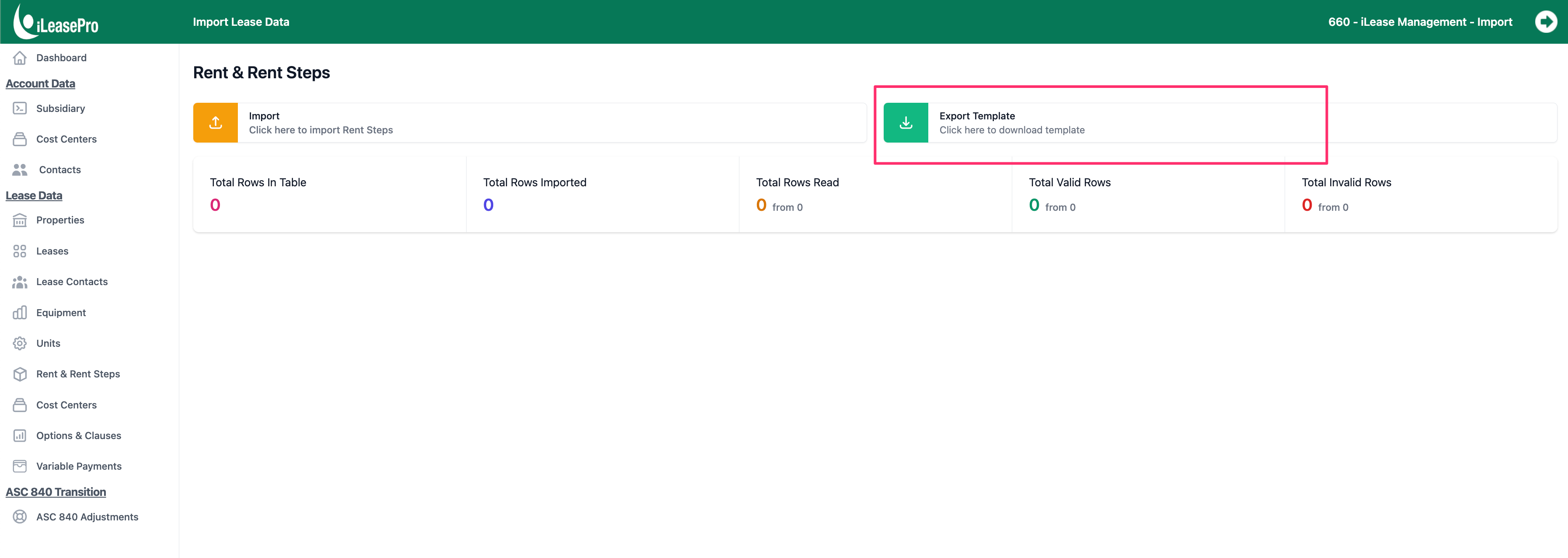The image size is (1568, 558).
Task: Click the Lease Data section heading
Action: coord(34,195)
